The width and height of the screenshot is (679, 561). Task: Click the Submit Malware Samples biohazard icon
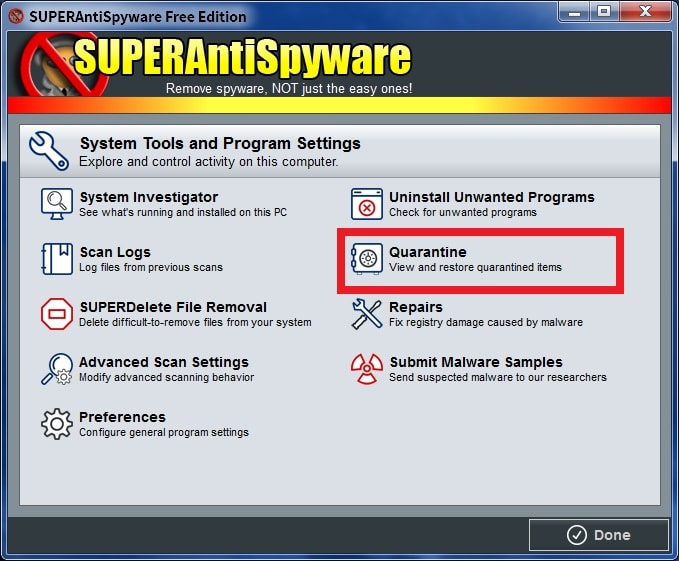tap(367, 369)
